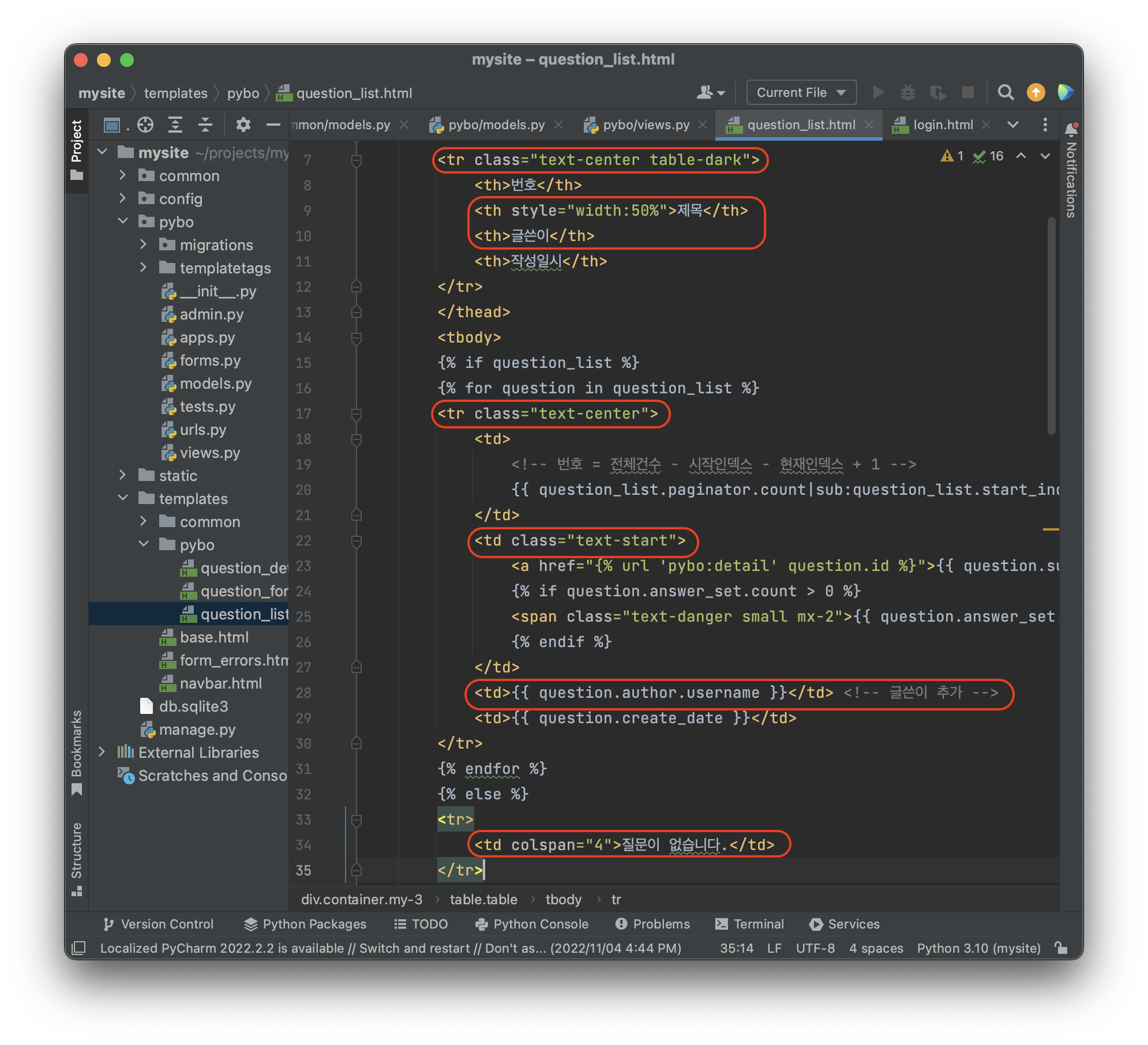The image size is (1148, 1045).
Task: Collapse the templates folder in project tree
Action: 123,498
